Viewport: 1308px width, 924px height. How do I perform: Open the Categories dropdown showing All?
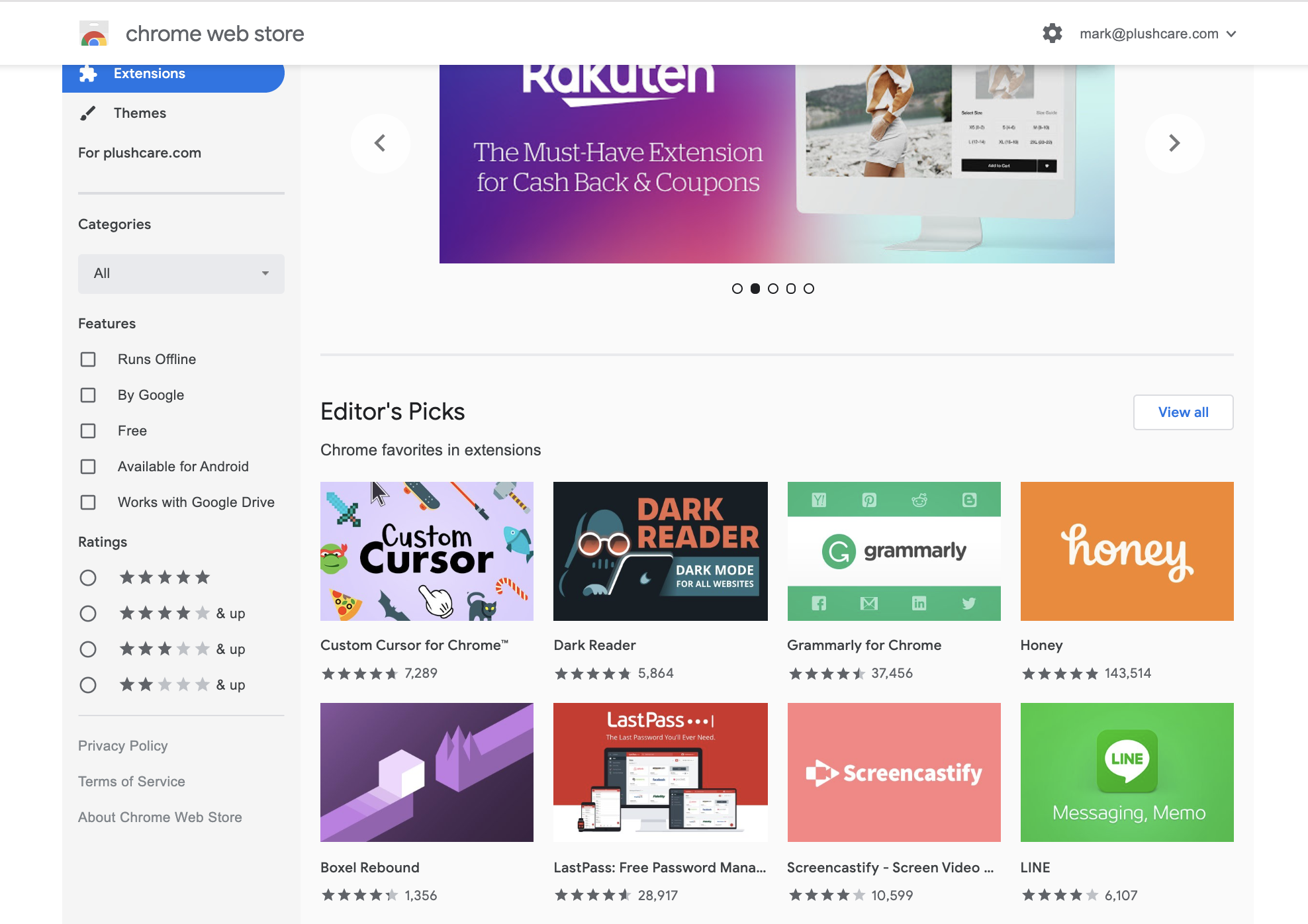(181, 273)
